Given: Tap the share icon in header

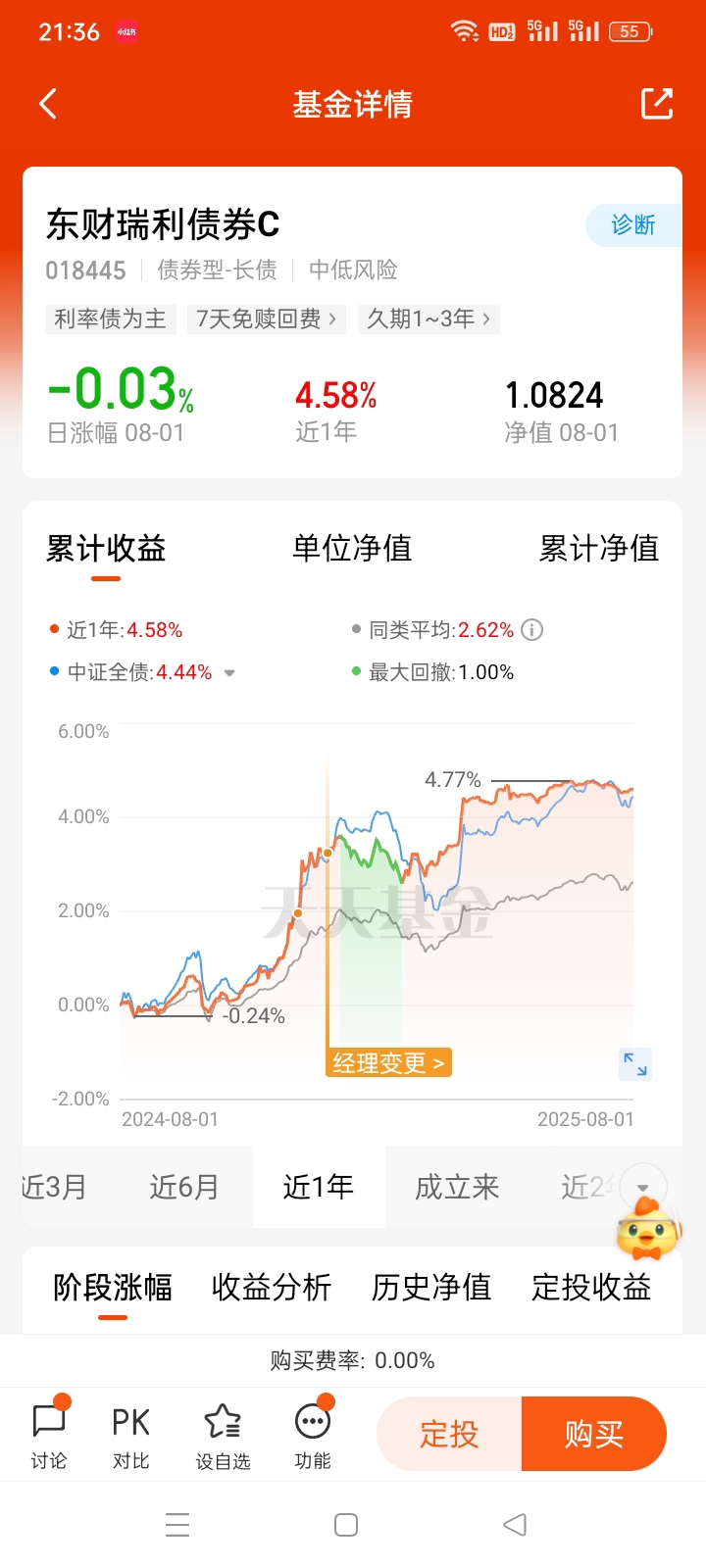Looking at the screenshot, I should pyautogui.click(x=657, y=104).
